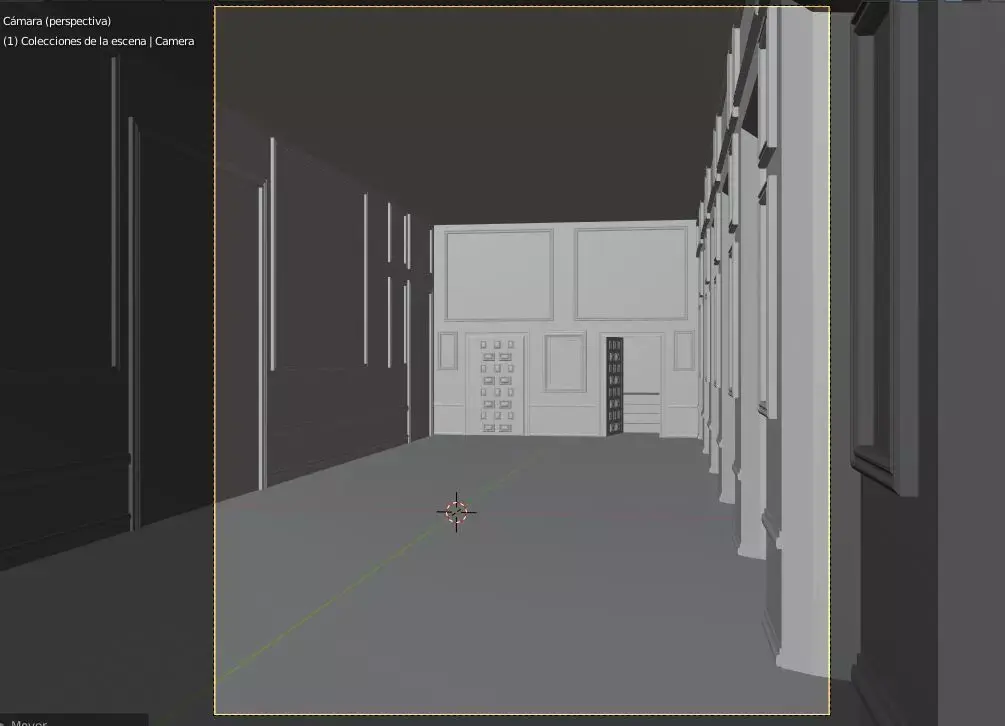Viewport: 1005px width, 726px height.
Task: Click the 3D cursor on the floor
Action: [x=456, y=512]
